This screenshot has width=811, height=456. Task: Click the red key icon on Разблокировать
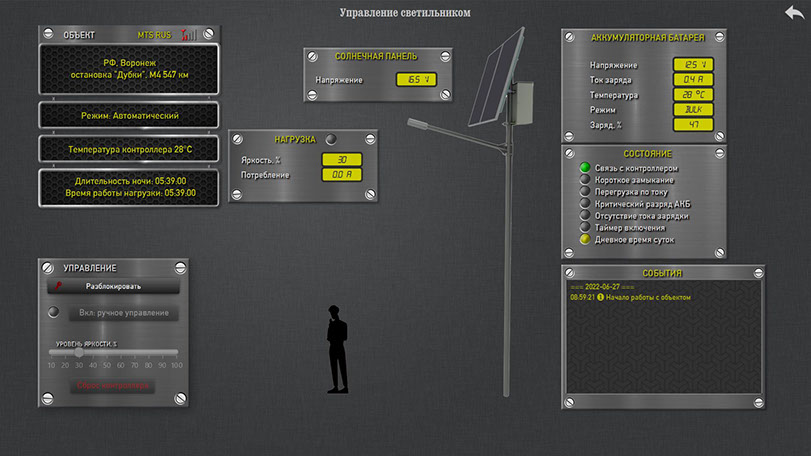[59, 286]
